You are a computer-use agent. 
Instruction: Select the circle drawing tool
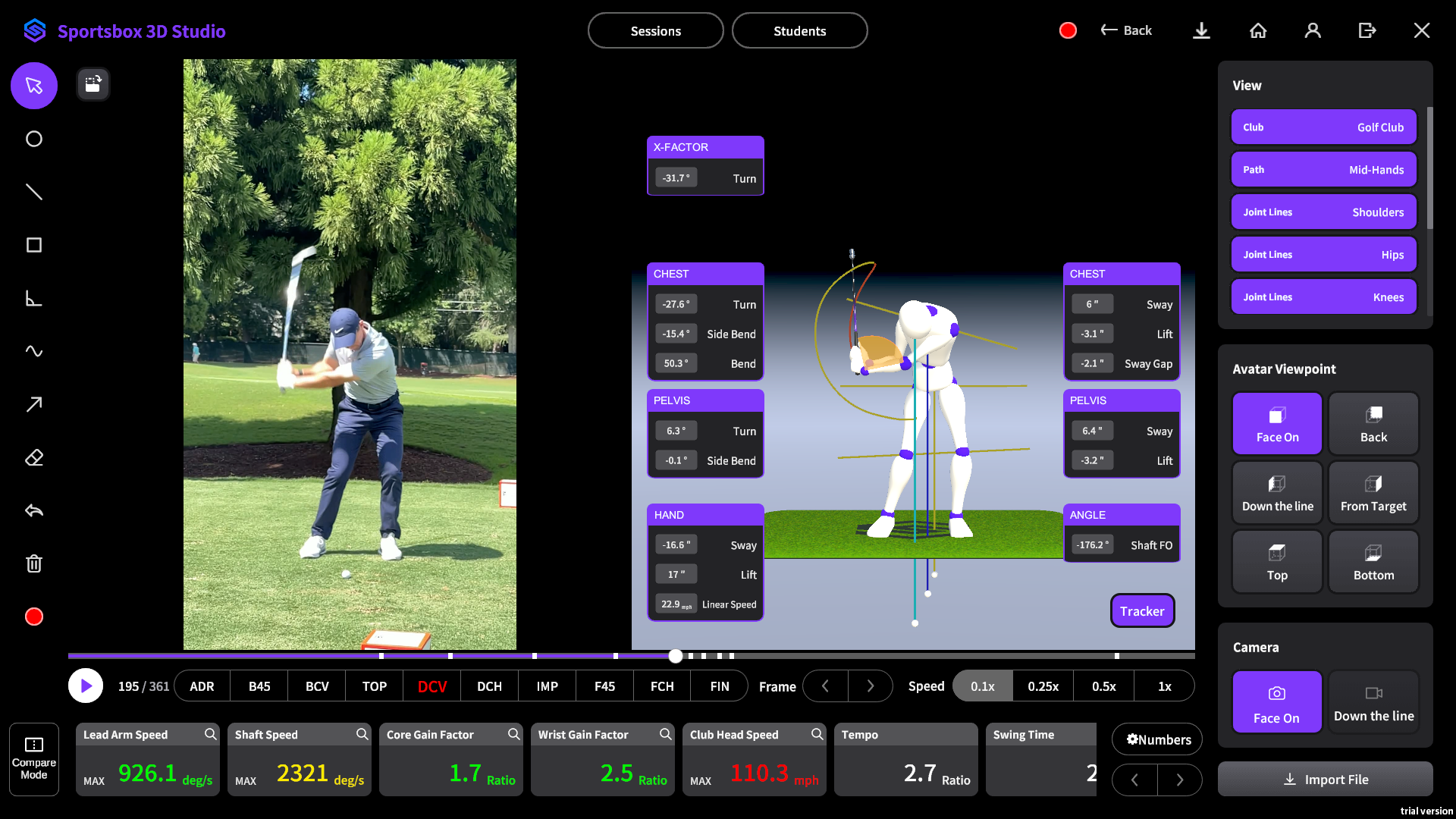tap(34, 139)
